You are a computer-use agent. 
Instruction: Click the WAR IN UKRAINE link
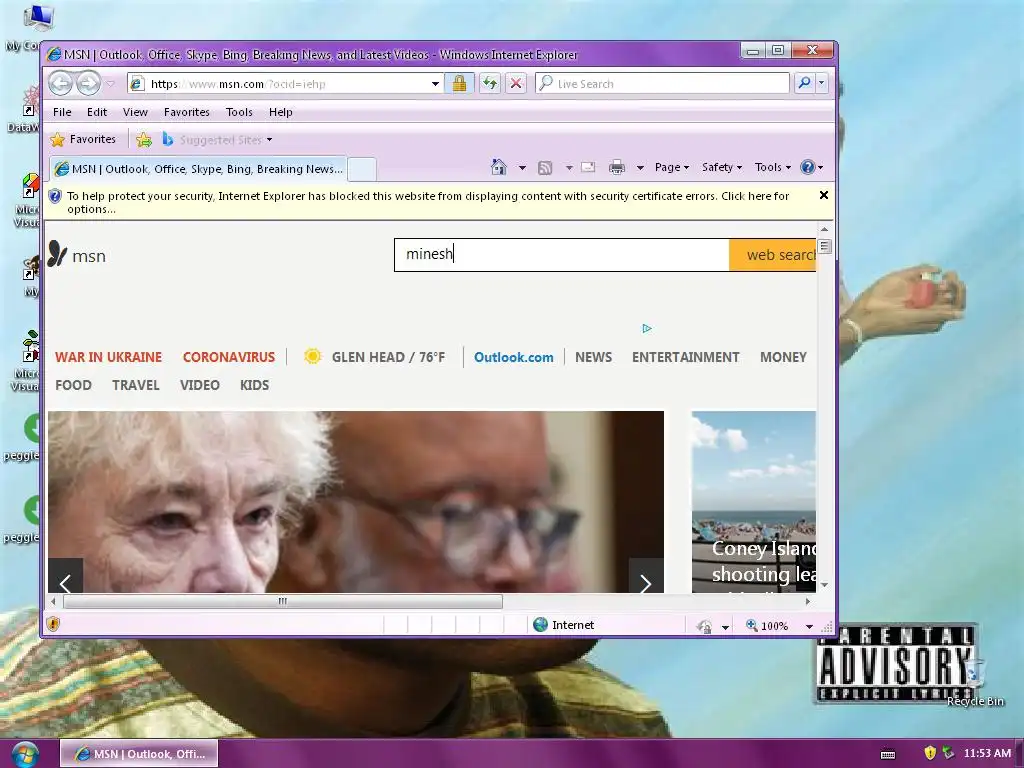point(108,357)
